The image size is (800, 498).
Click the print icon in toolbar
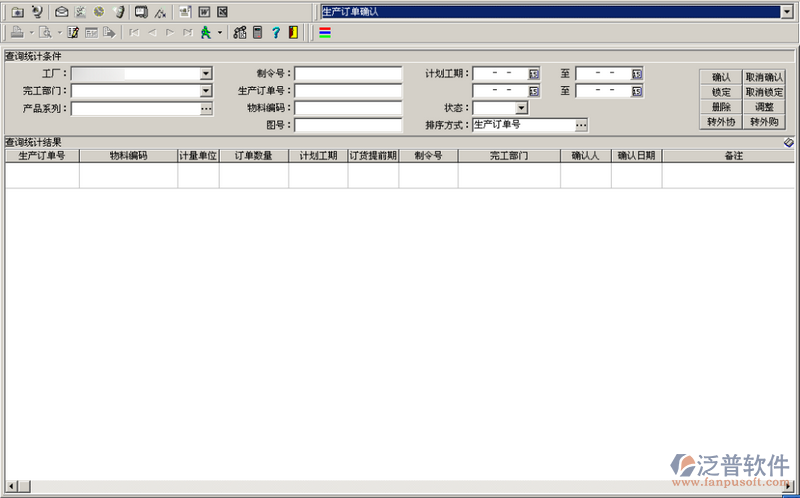tap(18, 32)
